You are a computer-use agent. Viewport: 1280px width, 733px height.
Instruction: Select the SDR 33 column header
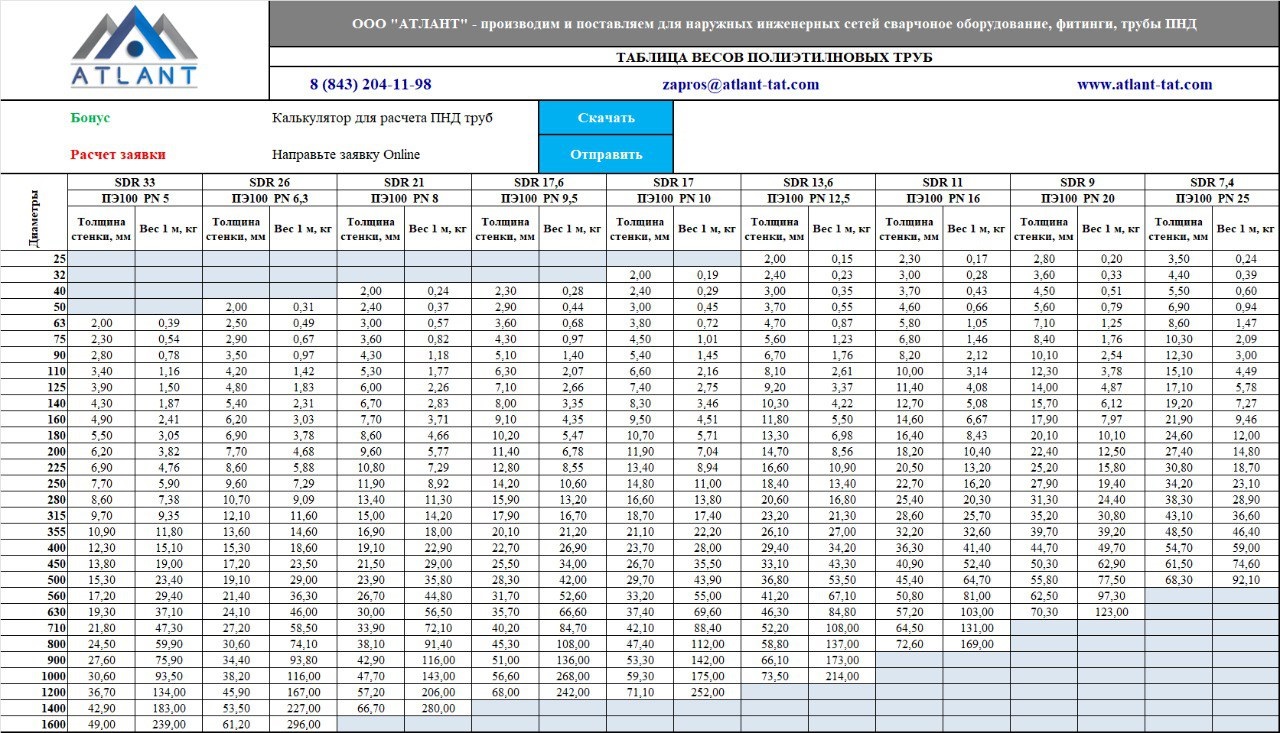point(135,182)
